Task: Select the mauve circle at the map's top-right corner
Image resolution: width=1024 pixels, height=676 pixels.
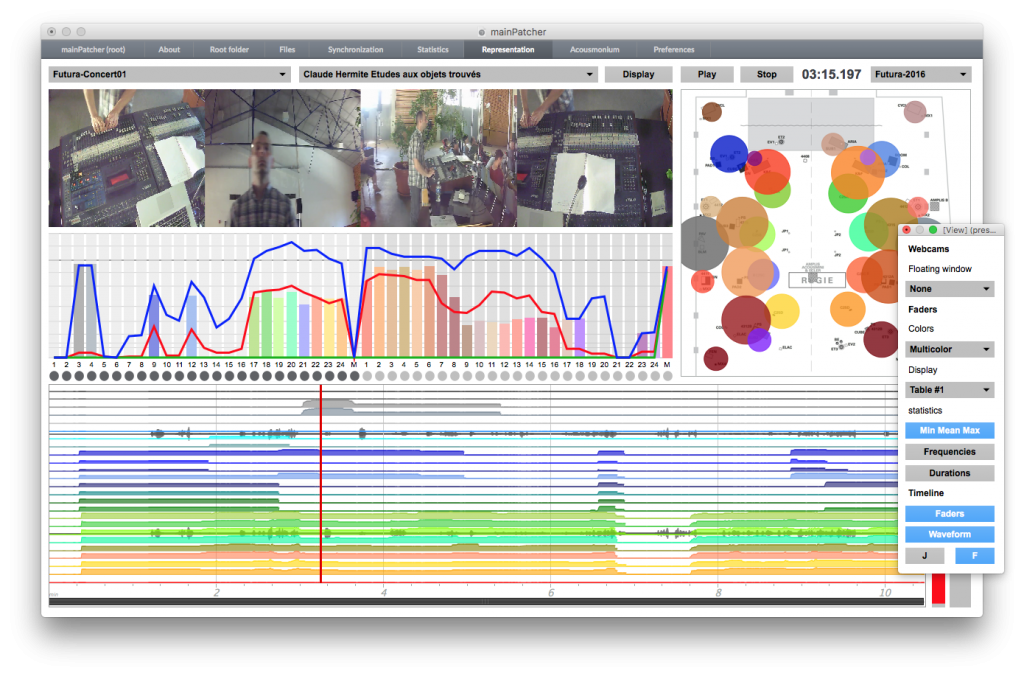Action: (x=915, y=112)
